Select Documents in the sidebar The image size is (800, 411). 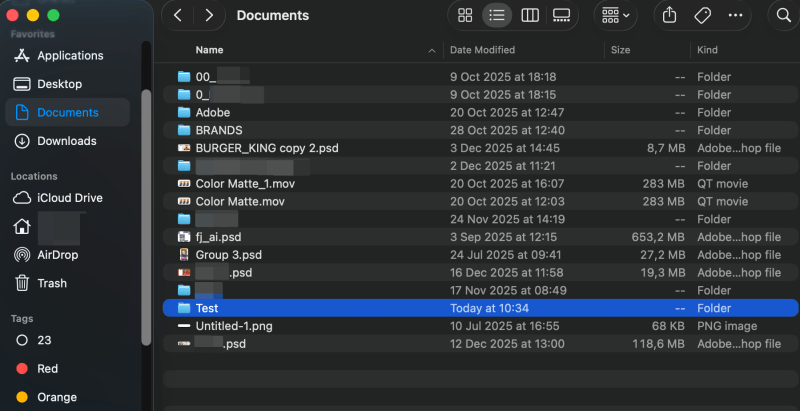click(x=67, y=112)
